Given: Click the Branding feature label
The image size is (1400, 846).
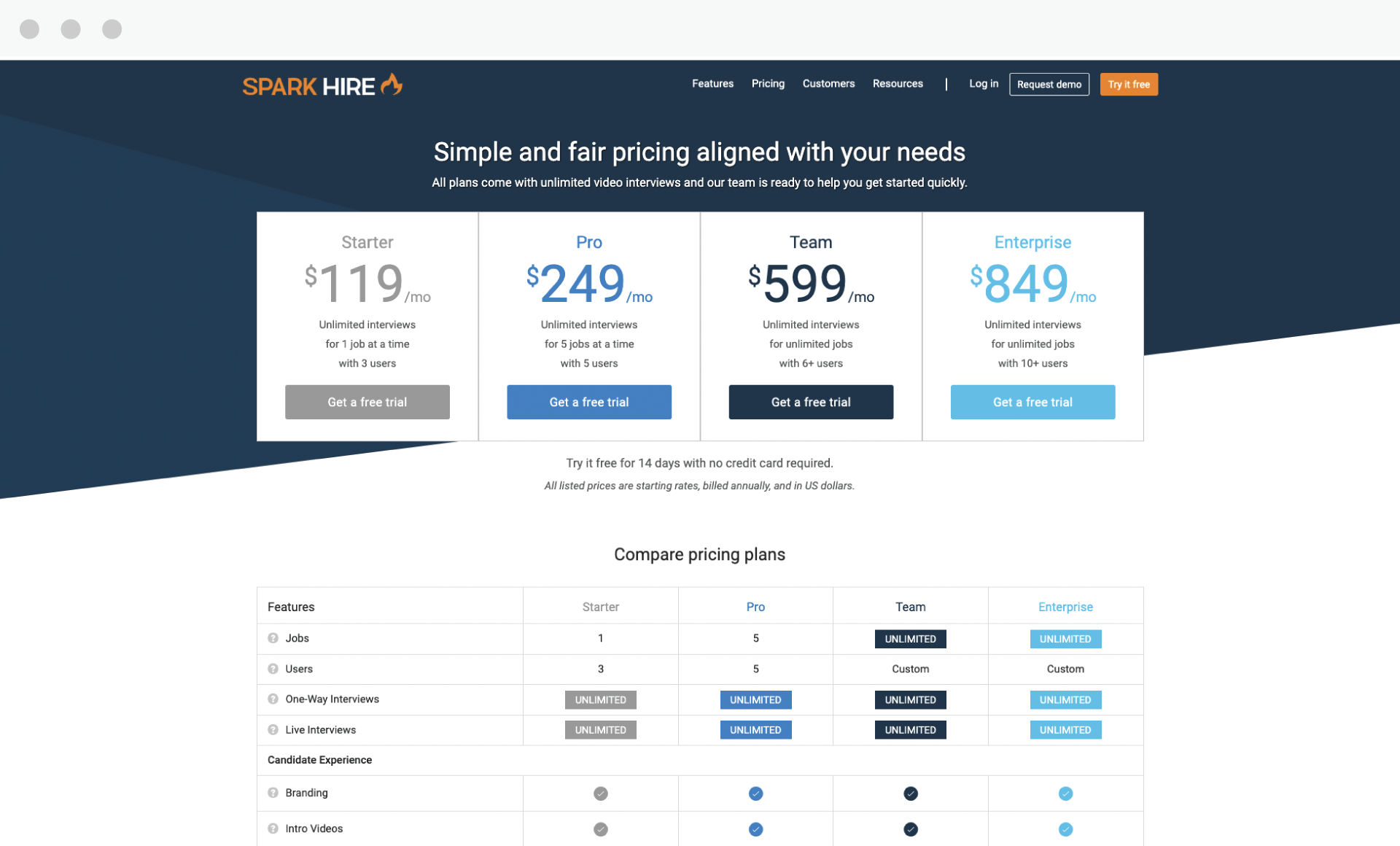Looking at the screenshot, I should coord(306,793).
